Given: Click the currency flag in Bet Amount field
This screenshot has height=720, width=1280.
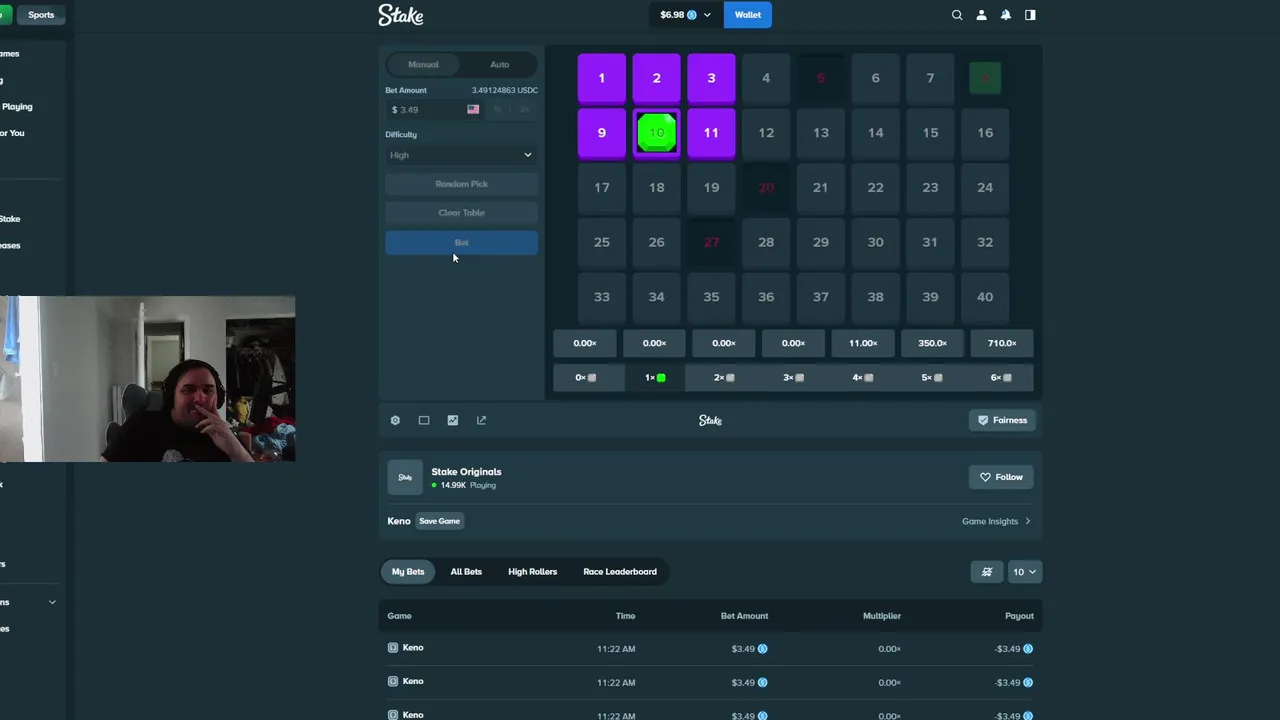Looking at the screenshot, I should pyautogui.click(x=473, y=110).
